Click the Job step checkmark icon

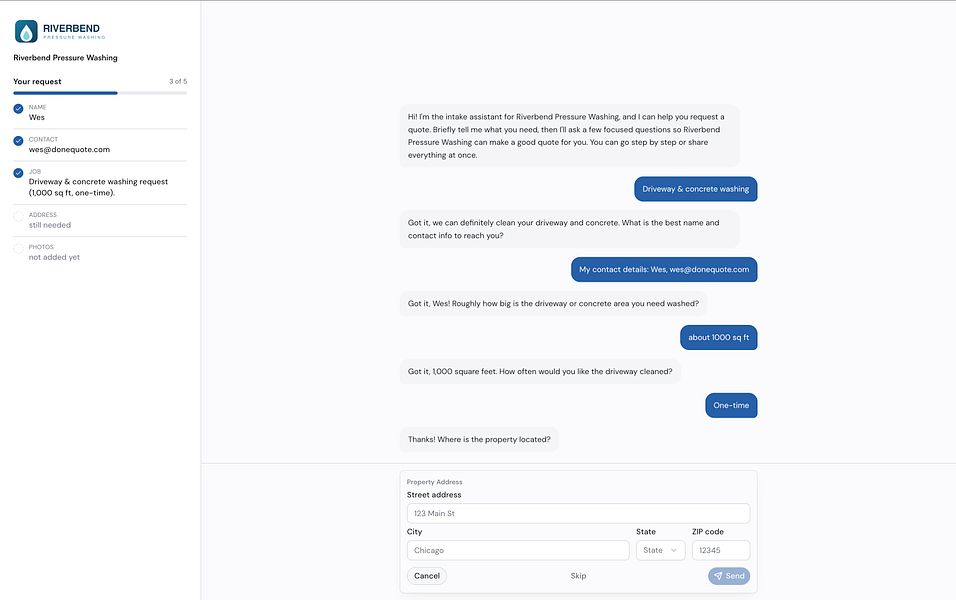point(18,173)
